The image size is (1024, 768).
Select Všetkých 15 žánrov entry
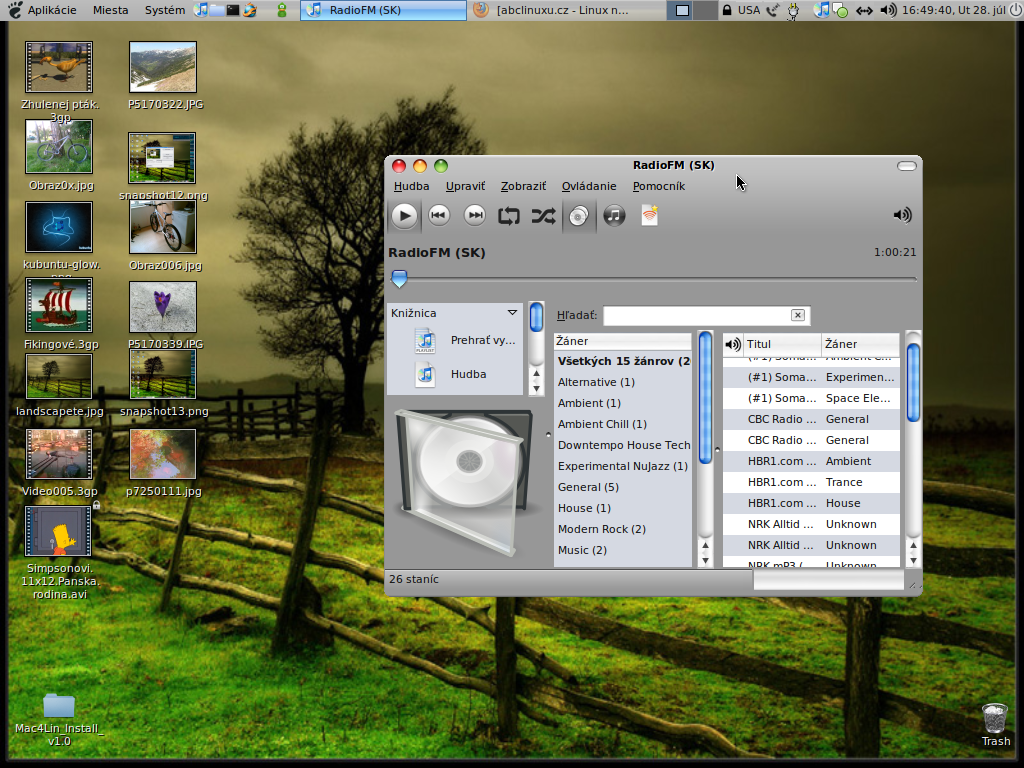[622, 361]
